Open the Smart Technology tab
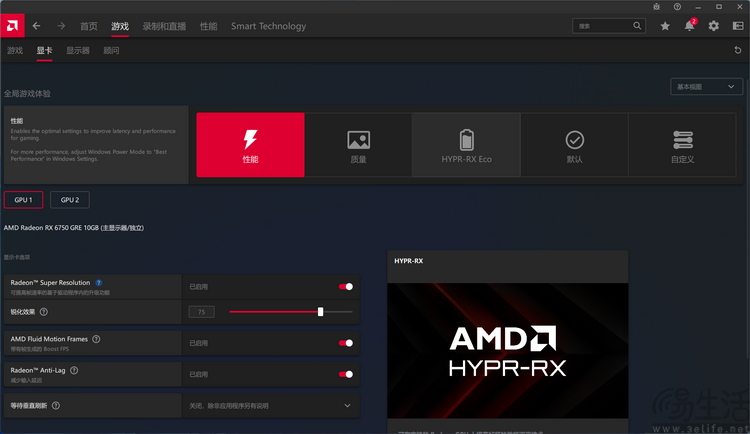Screen dimensions: 750x434 point(268,26)
